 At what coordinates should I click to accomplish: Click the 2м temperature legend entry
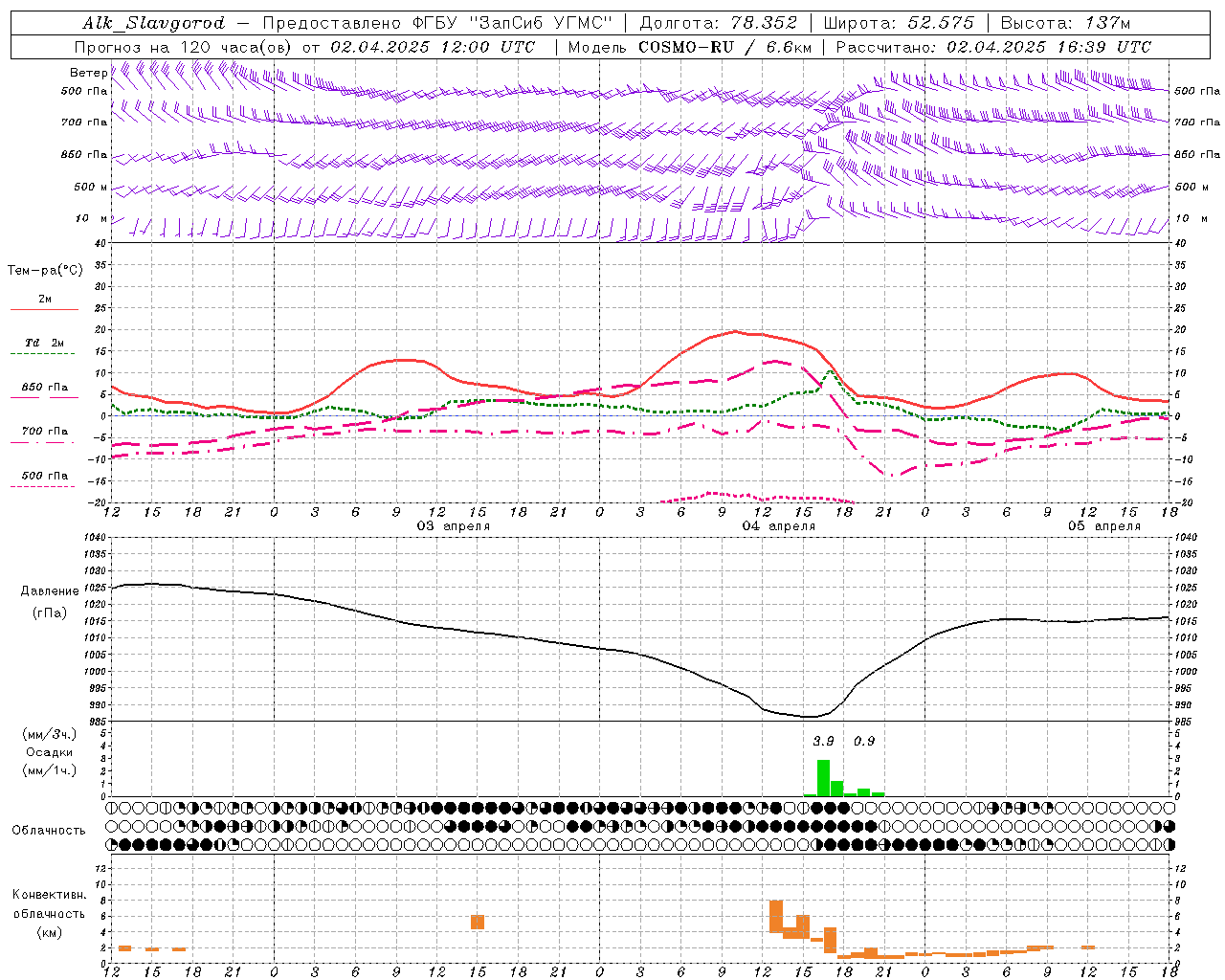[x=45, y=300]
